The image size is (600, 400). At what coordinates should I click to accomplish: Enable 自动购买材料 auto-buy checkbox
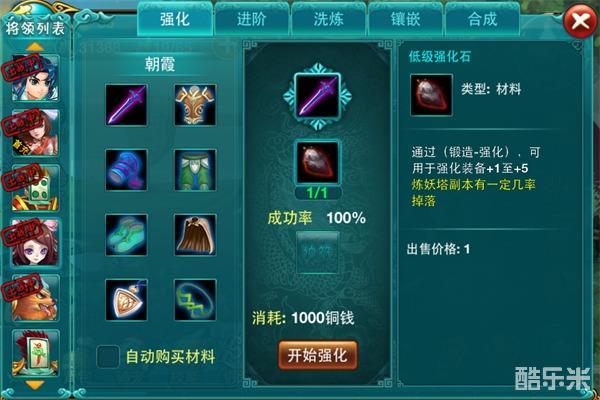tap(108, 357)
